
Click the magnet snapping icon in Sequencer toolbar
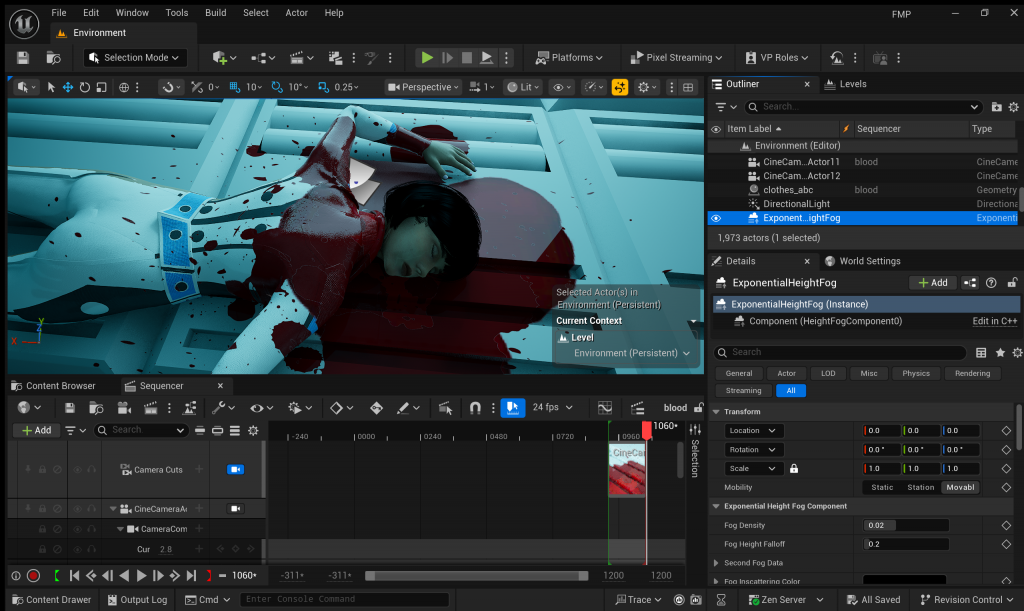click(475, 408)
